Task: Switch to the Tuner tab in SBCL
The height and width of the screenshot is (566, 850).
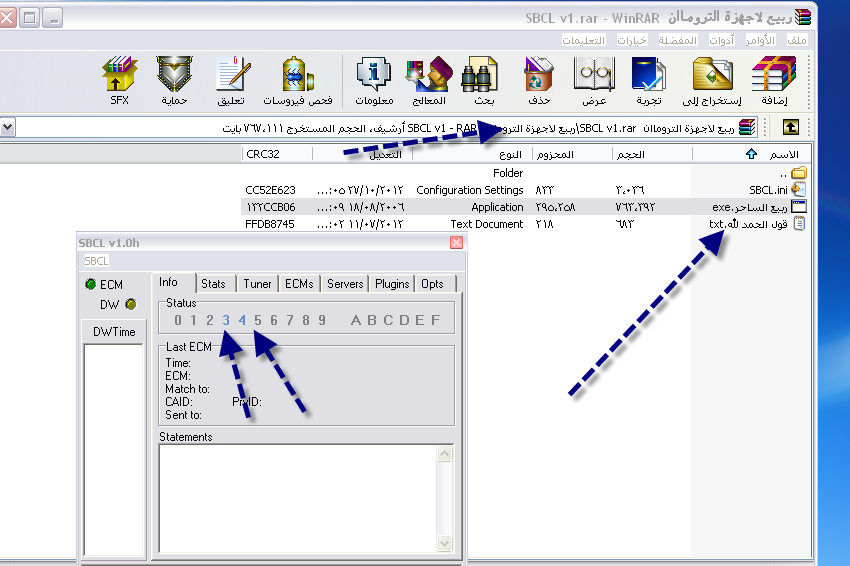Action: tap(257, 284)
